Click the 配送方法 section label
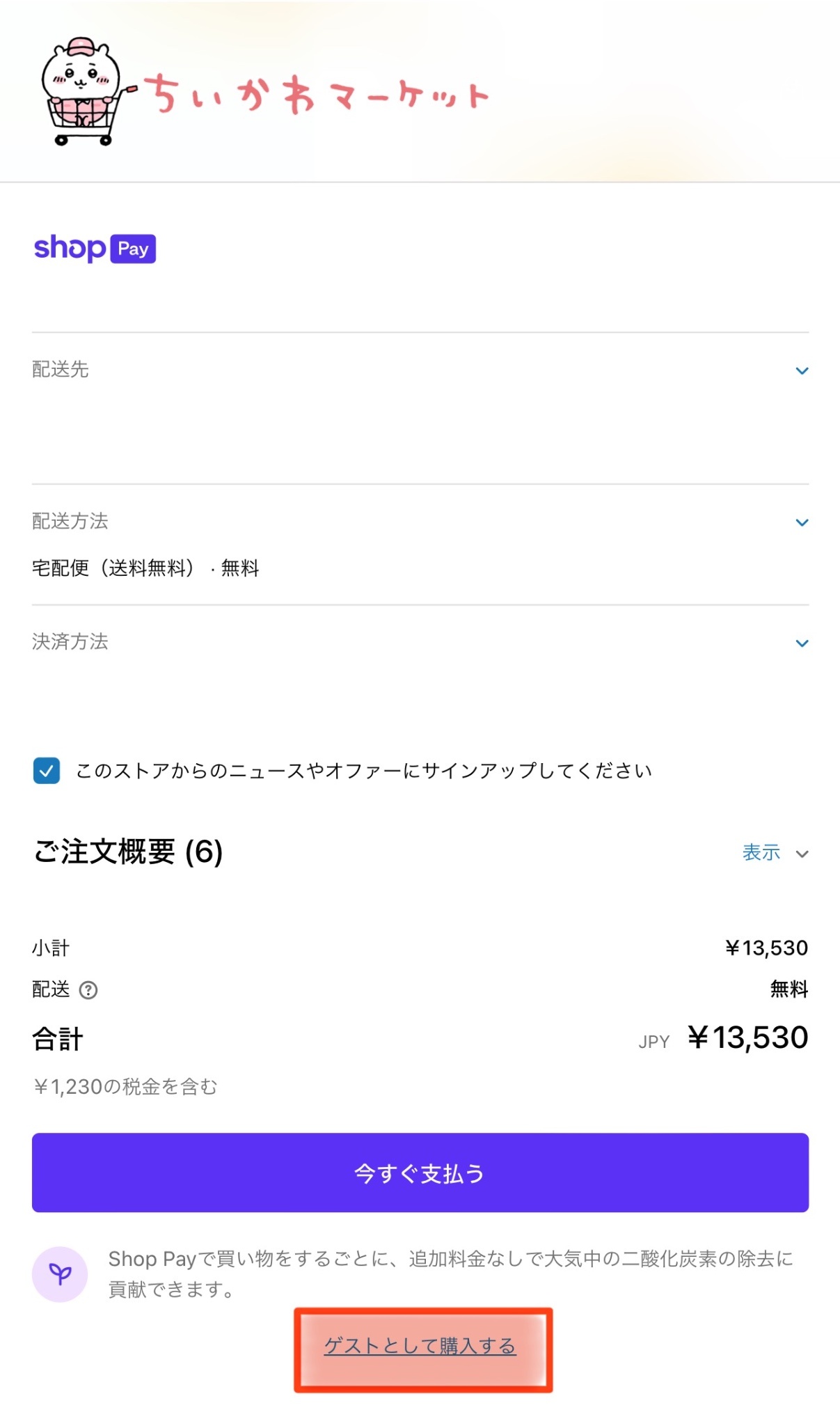840x1426 pixels. pos(70,521)
